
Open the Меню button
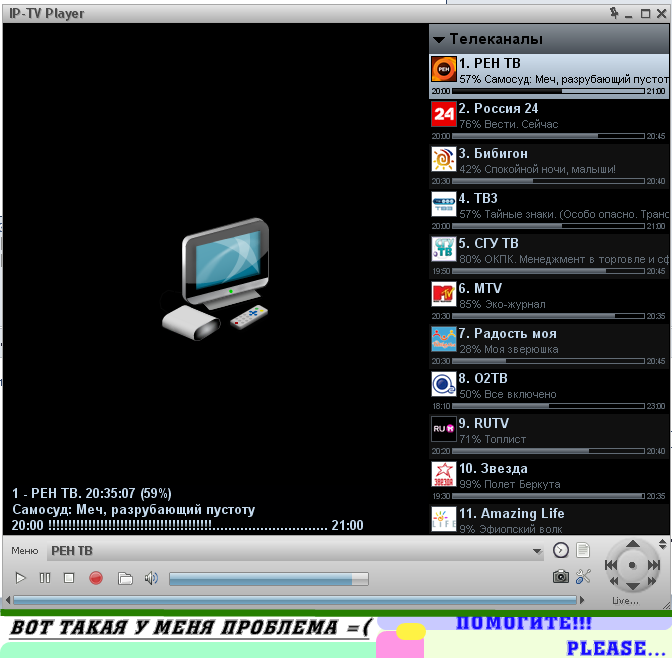(x=24, y=551)
